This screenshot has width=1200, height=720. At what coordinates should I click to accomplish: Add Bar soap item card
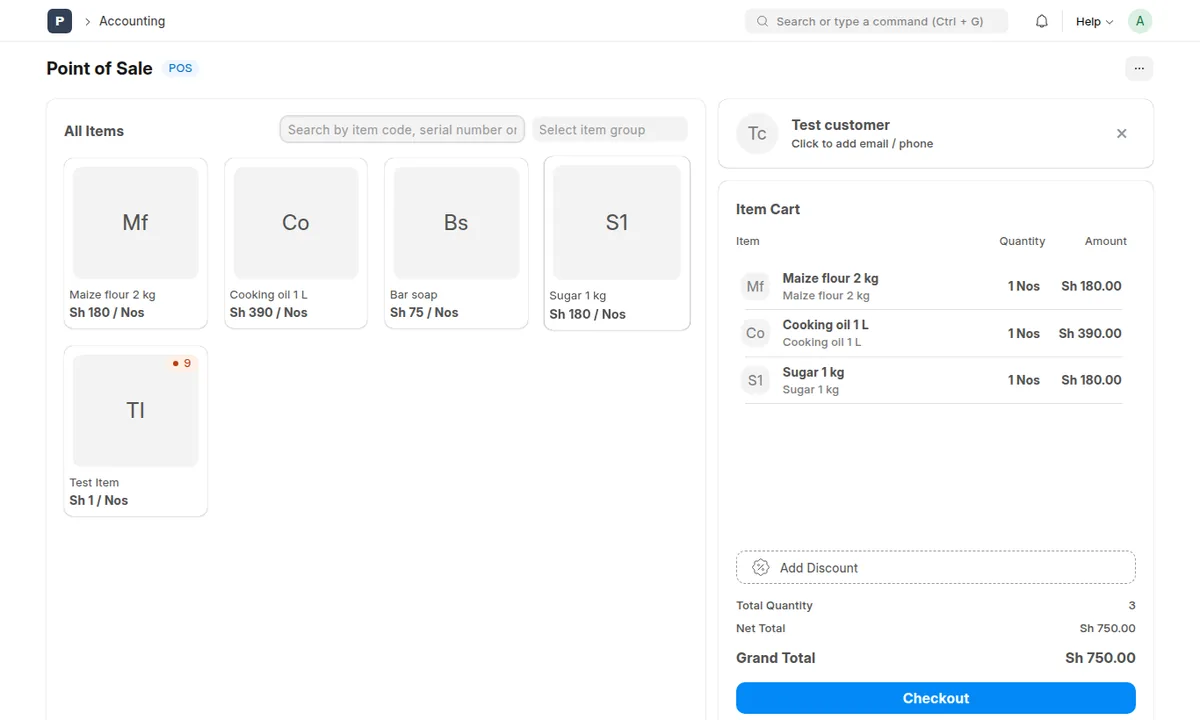coord(456,243)
